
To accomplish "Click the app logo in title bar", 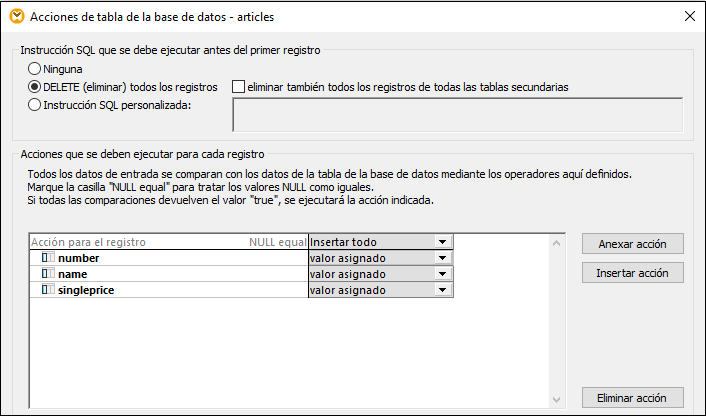I will 14,16.
